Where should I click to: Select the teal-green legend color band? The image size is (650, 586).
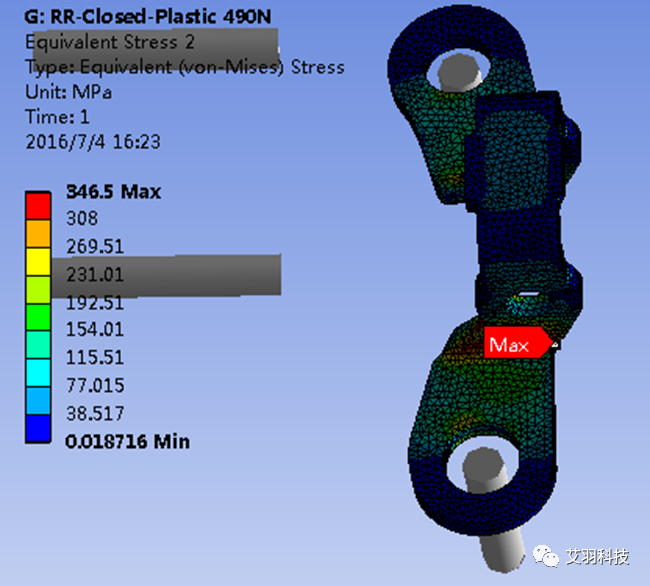[38, 345]
